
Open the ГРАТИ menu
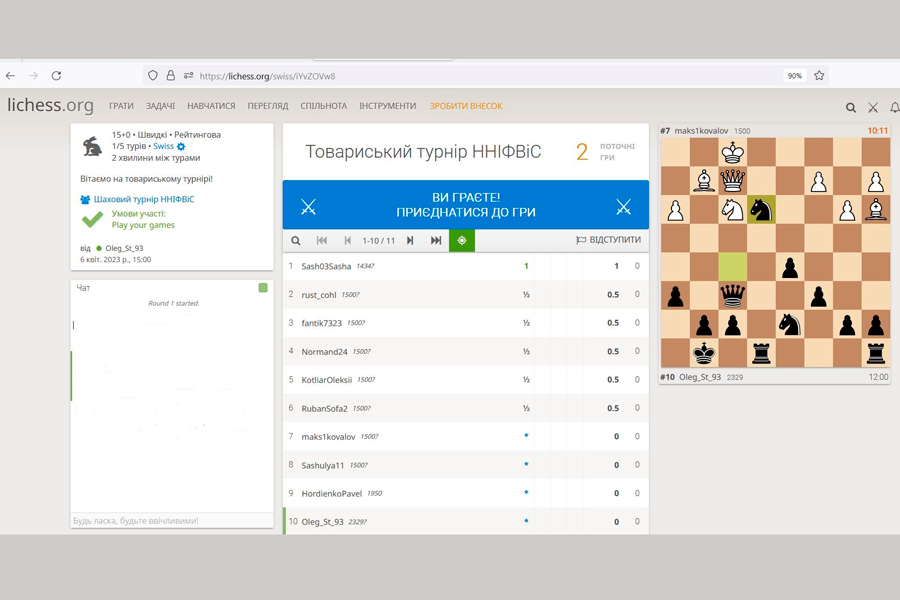pos(121,106)
